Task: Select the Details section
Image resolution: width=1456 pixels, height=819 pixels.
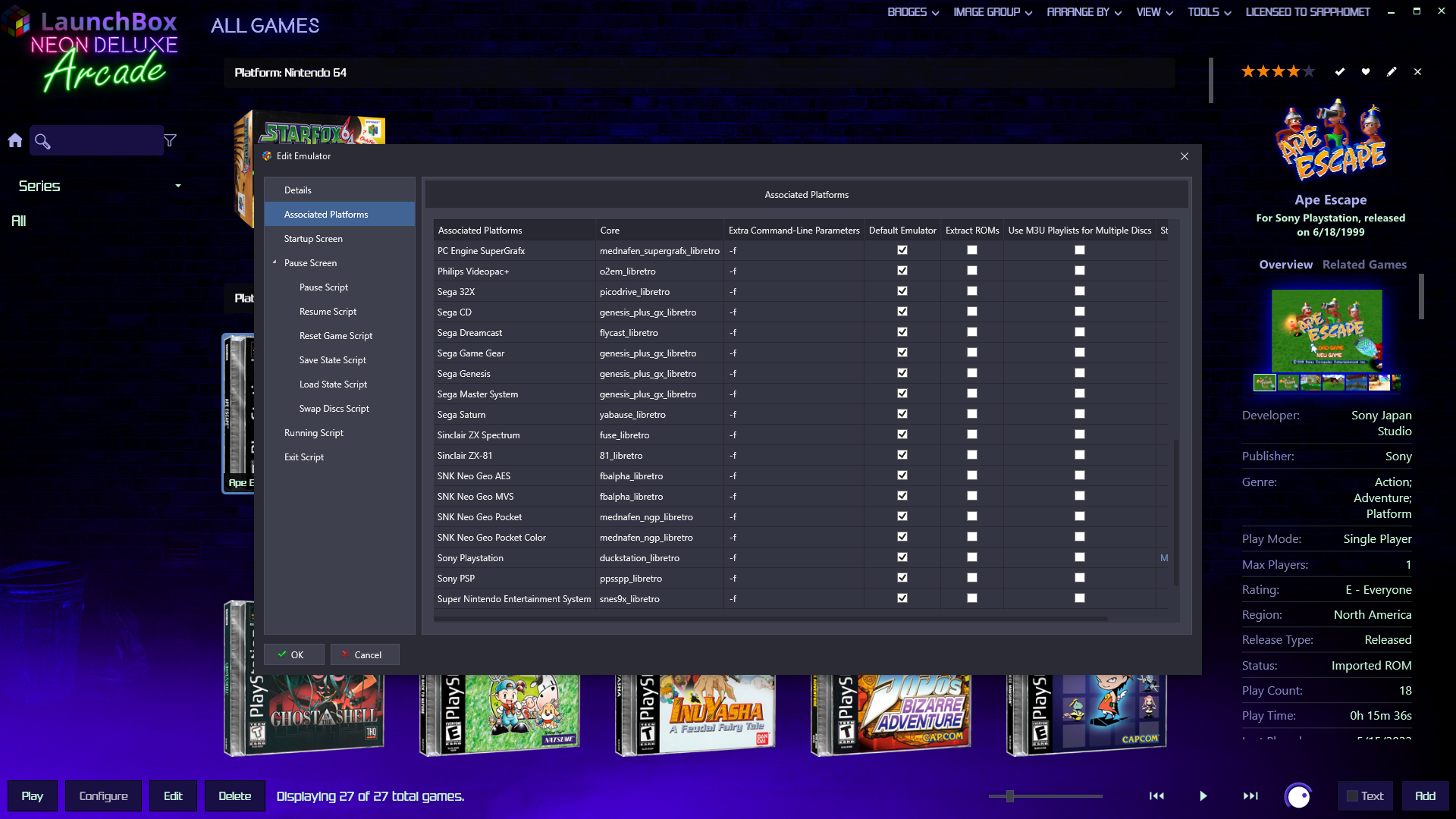Action: pyautogui.click(x=340, y=190)
